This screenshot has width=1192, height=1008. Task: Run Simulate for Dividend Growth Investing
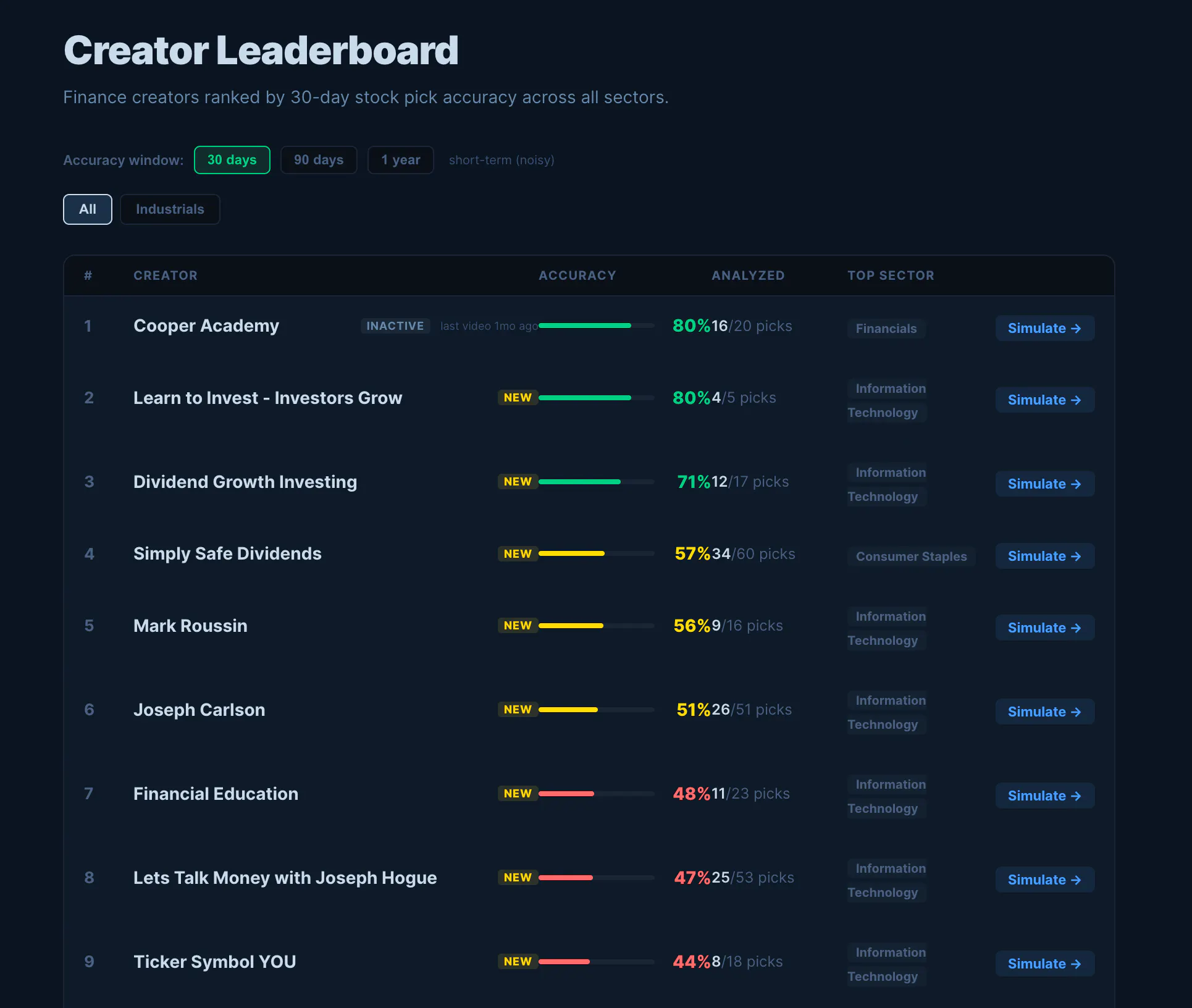(1045, 484)
